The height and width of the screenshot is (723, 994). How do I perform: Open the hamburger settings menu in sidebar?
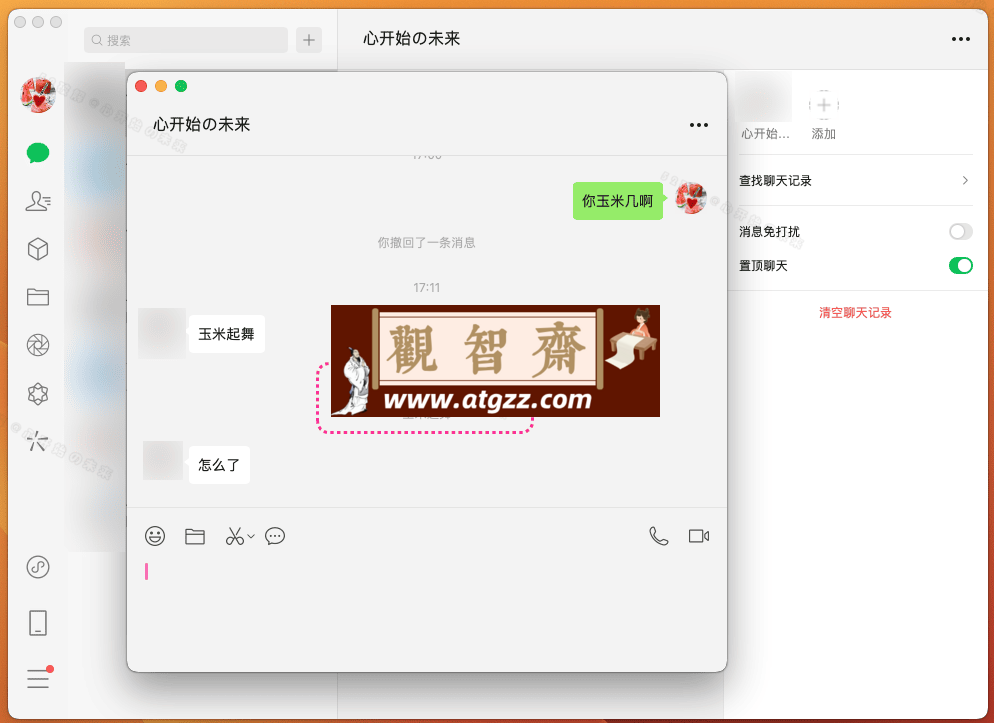(39, 677)
